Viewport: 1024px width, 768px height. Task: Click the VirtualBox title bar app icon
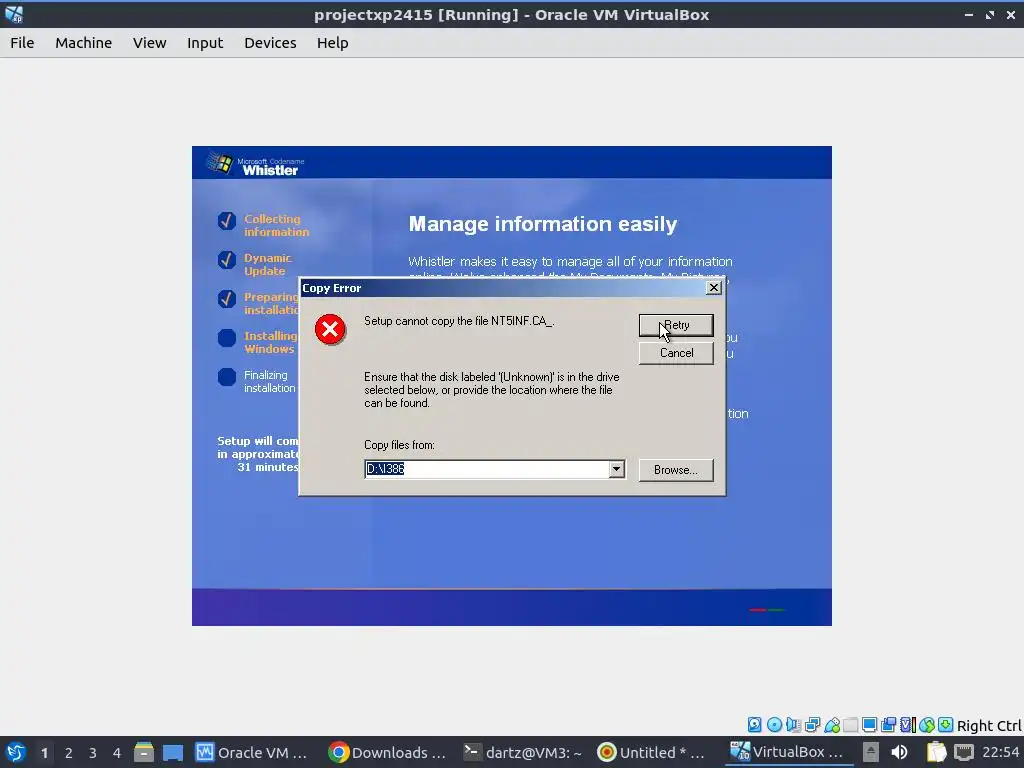coord(14,14)
